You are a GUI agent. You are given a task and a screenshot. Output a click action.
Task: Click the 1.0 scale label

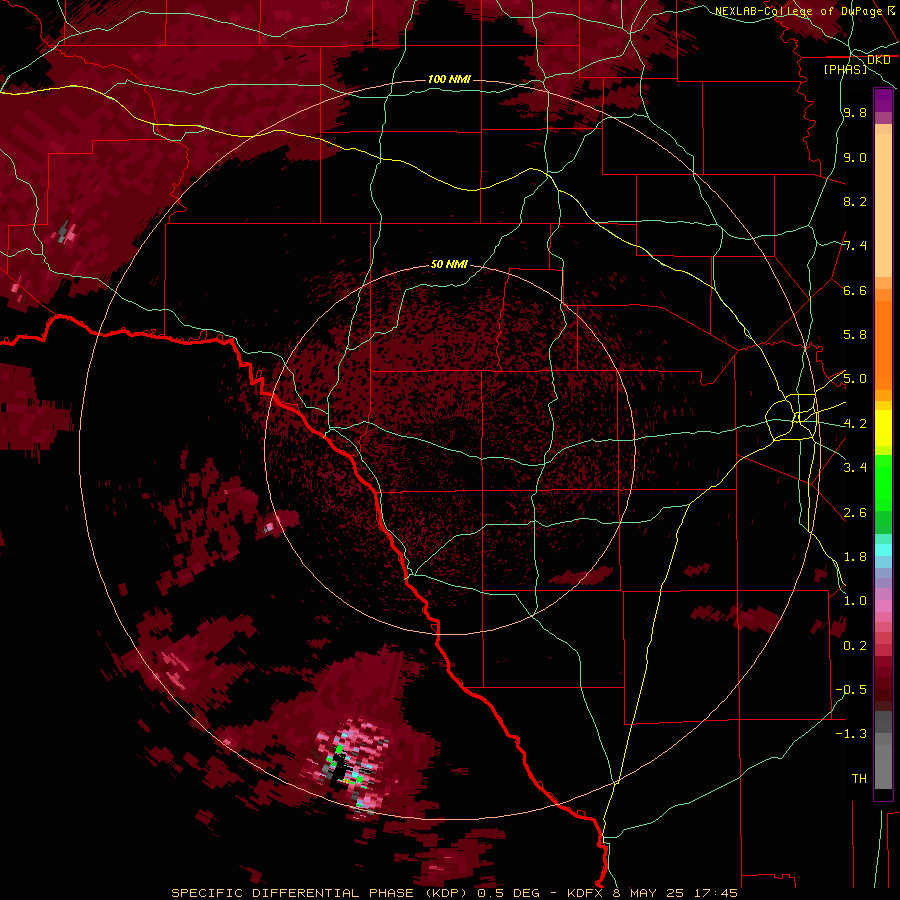(855, 601)
